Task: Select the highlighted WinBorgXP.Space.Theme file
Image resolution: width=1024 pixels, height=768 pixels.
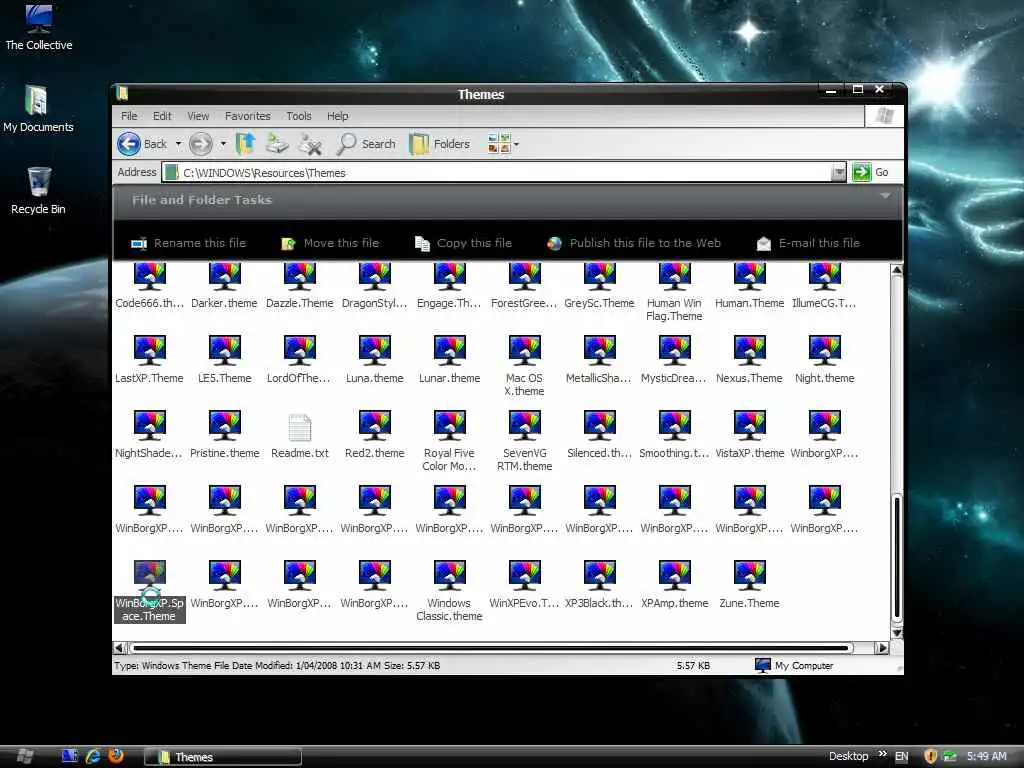Action: coord(150,592)
